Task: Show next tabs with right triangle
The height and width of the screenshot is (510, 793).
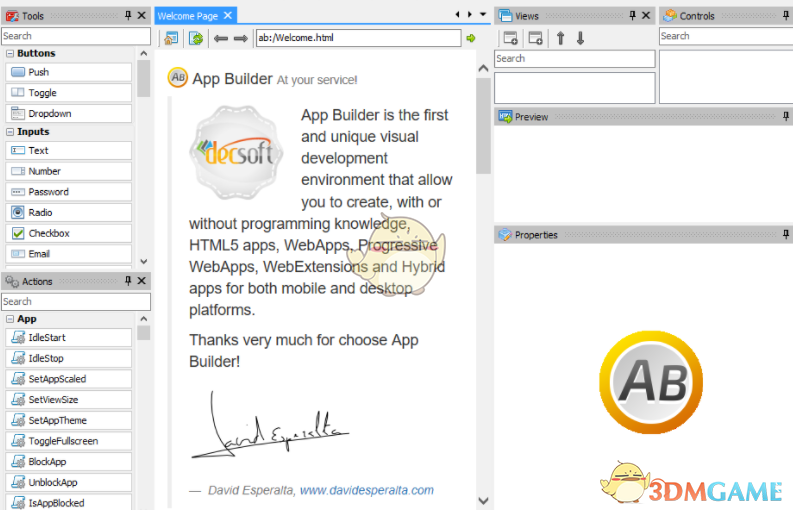Action: [470, 14]
